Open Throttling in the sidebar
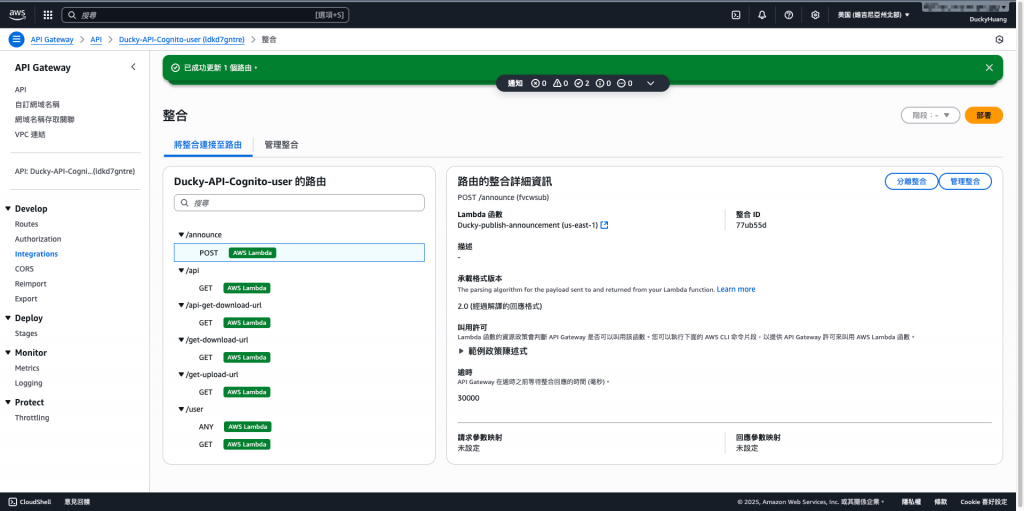The width and height of the screenshot is (1024, 511). tap(32, 418)
